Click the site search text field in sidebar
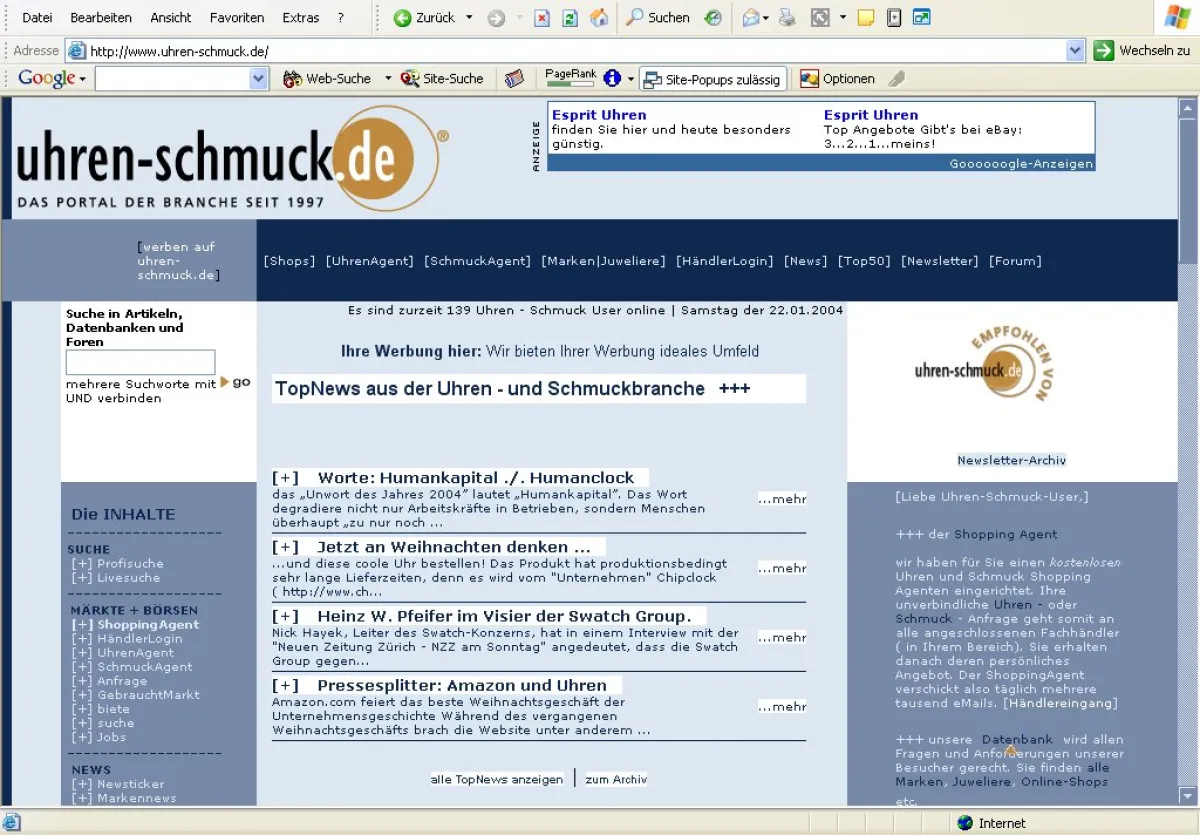 [x=140, y=362]
